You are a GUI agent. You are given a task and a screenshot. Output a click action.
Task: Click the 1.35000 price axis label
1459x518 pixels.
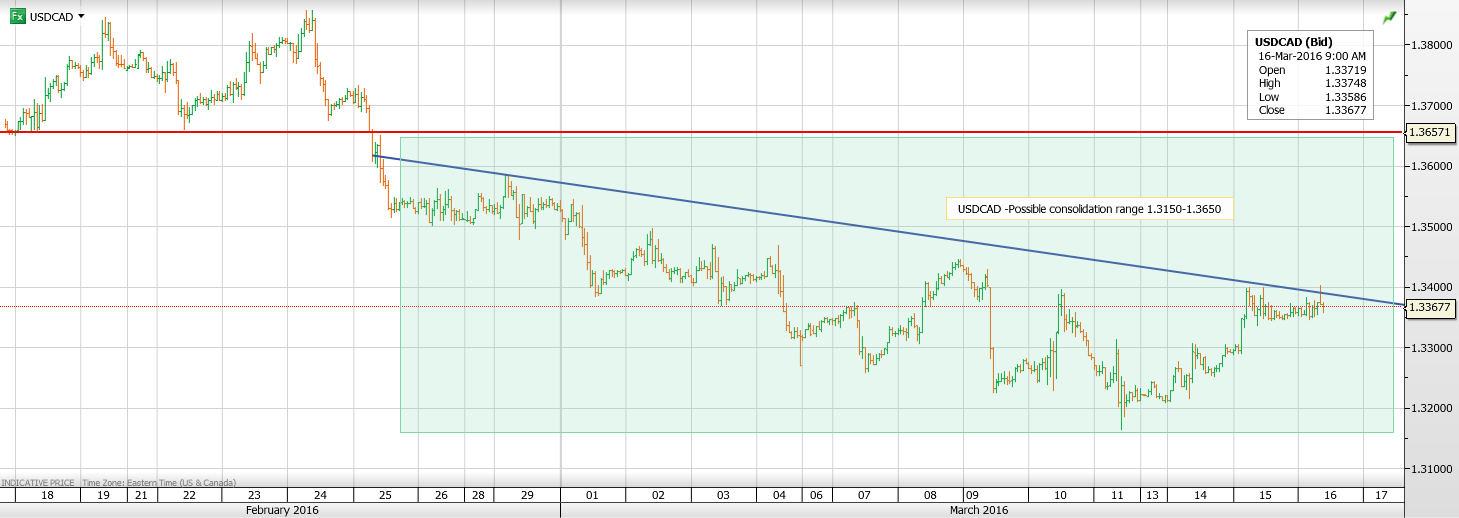(1431, 227)
